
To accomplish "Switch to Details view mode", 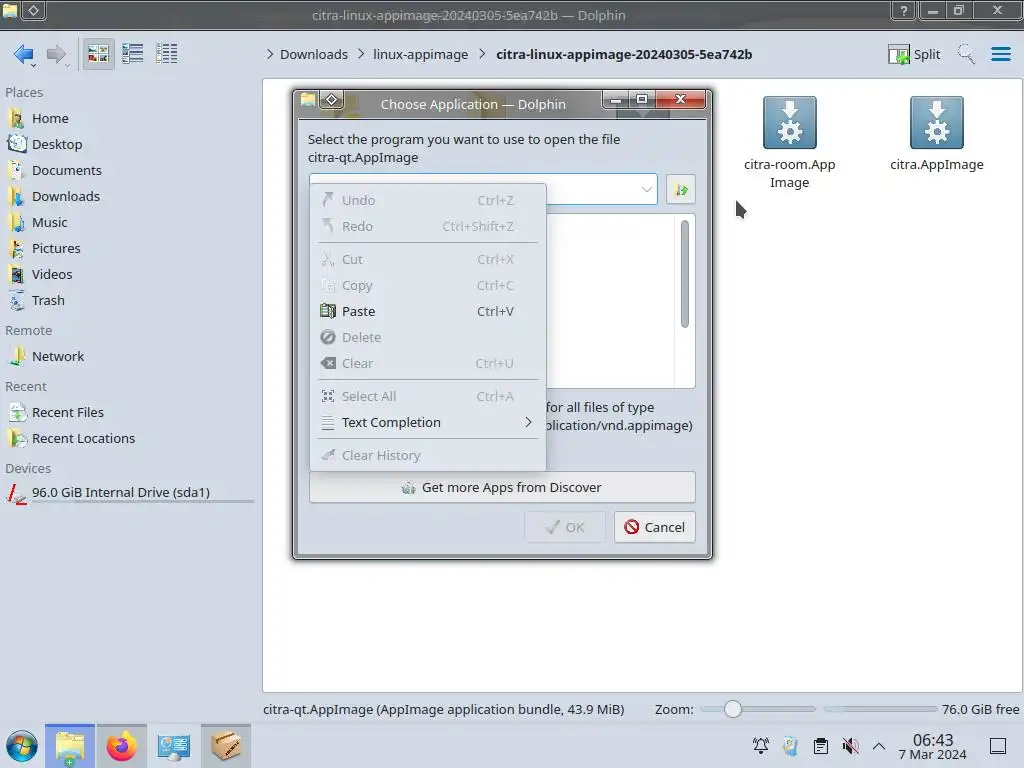I will tap(167, 54).
